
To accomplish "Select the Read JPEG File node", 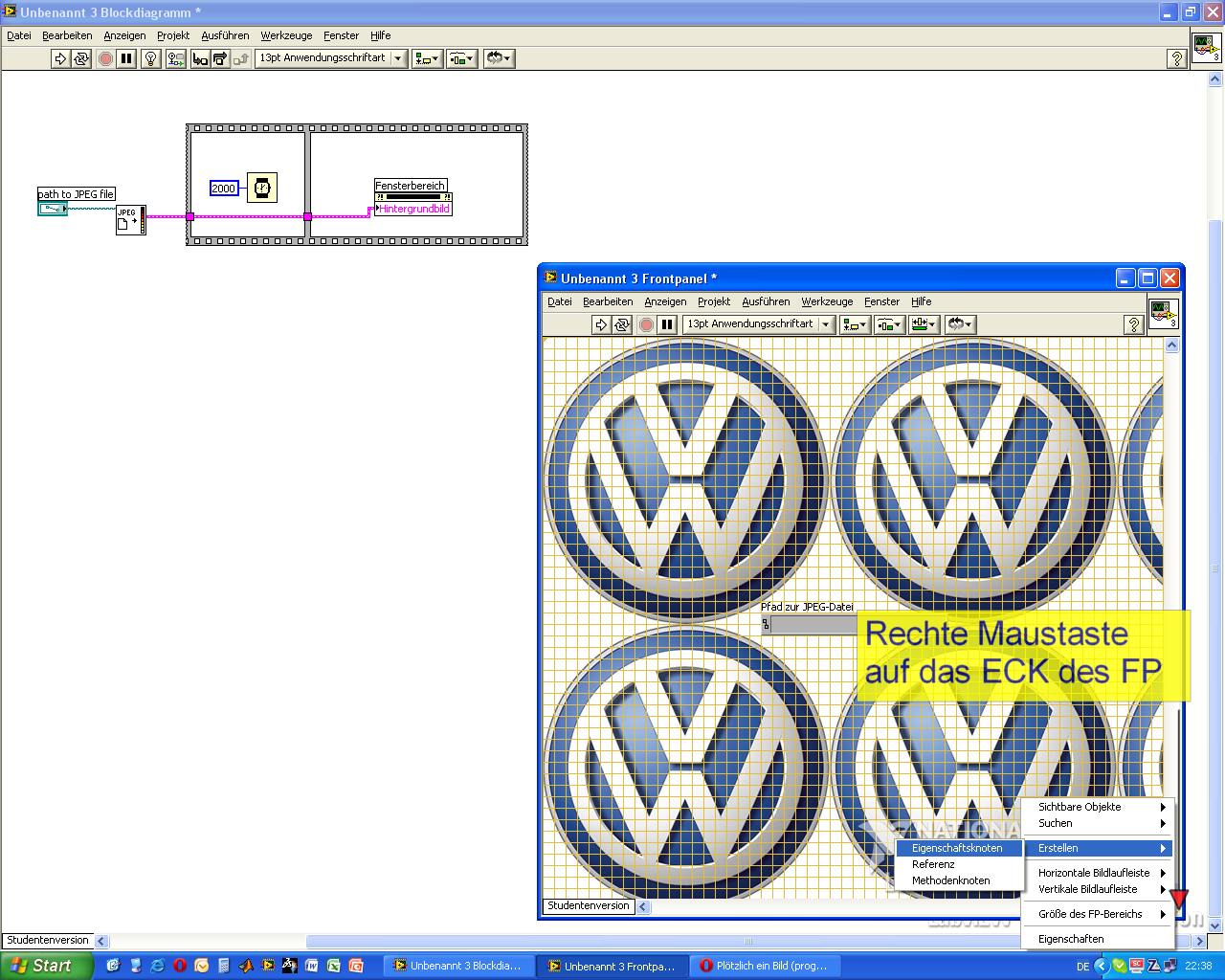I will click(x=131, y=220).
